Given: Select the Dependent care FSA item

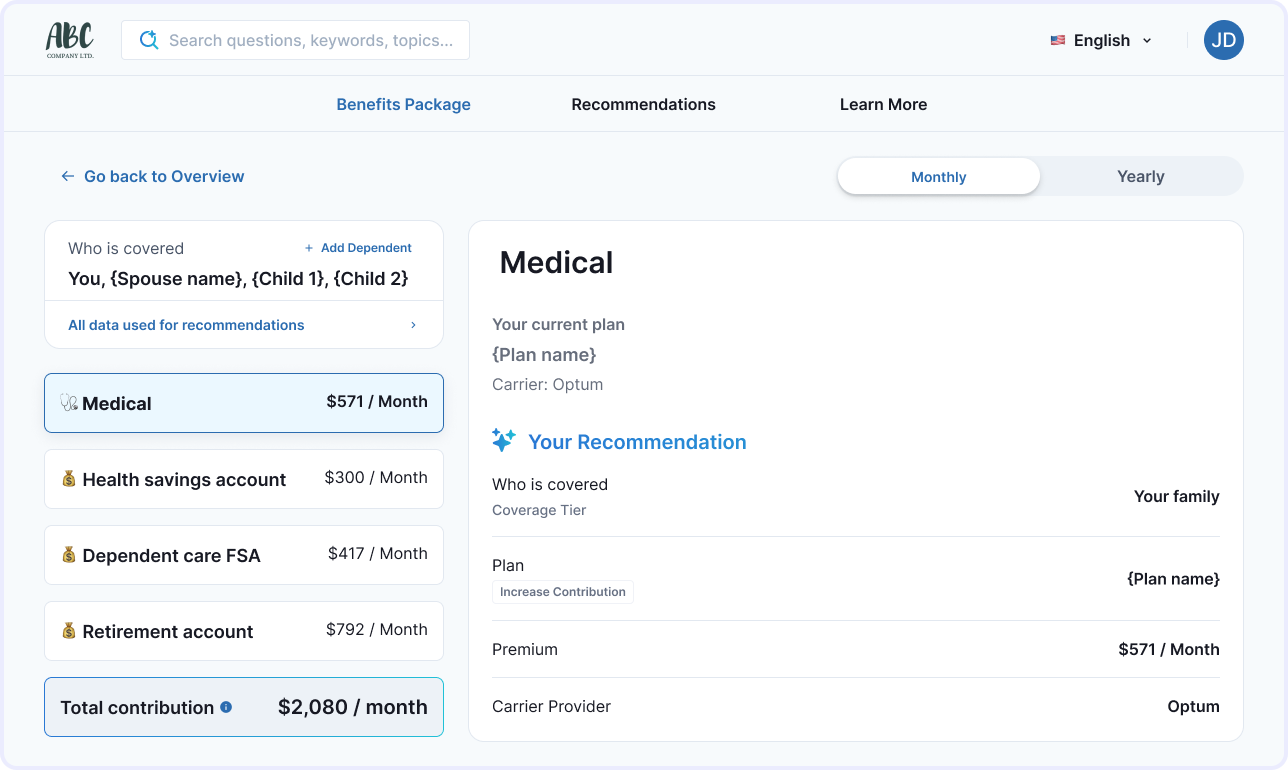Looking at the screenshot, I should (244, 555).
